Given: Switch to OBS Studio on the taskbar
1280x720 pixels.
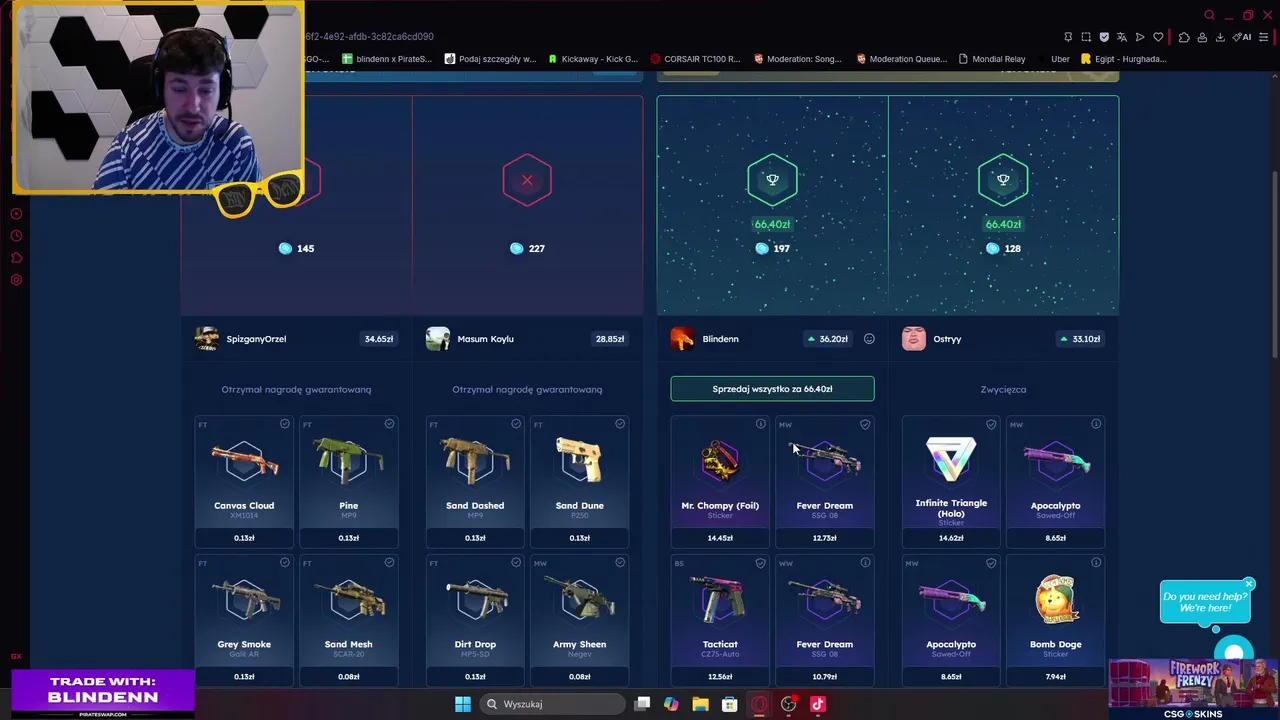Looking at the screenshot, I should (788, 704).
